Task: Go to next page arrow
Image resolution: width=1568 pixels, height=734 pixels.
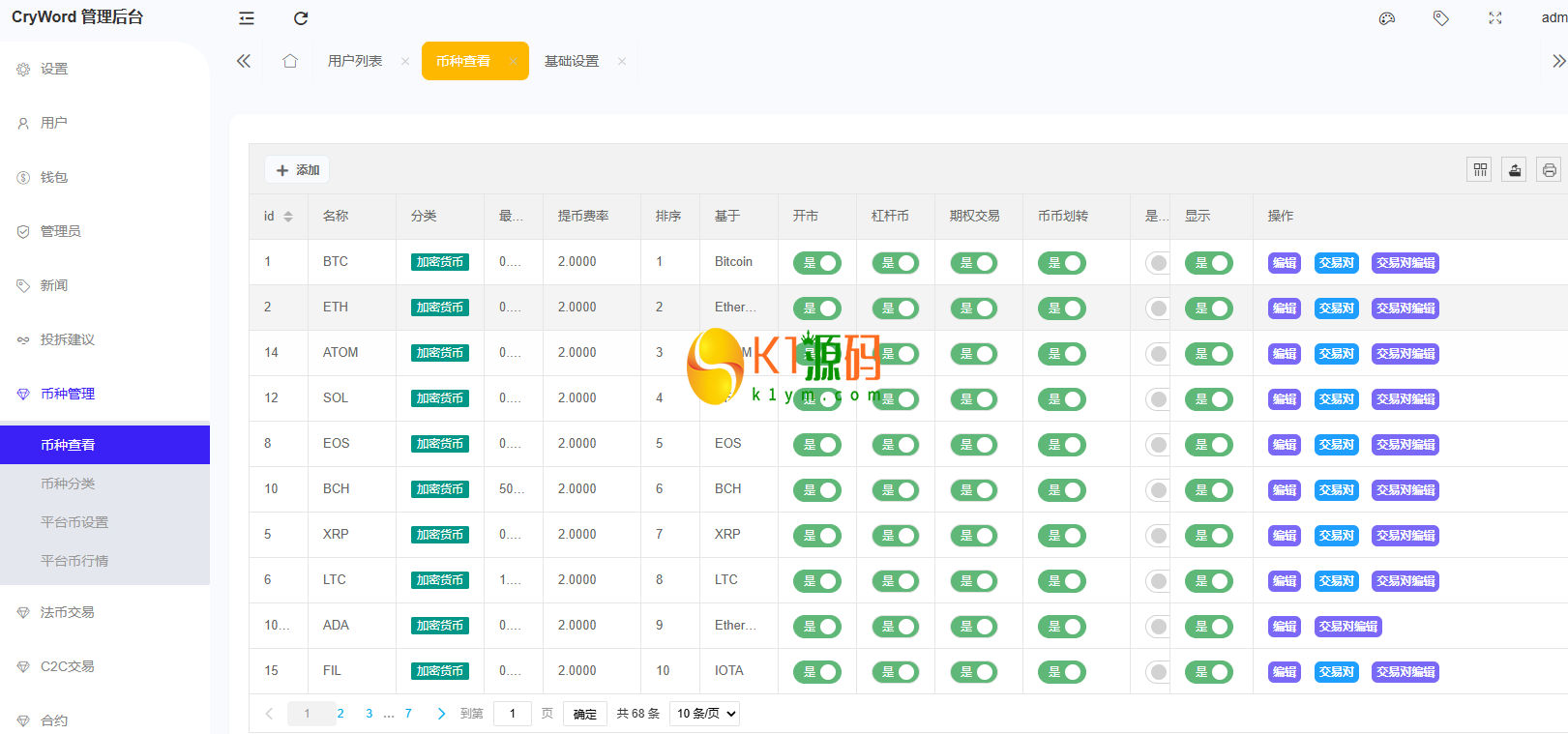Action: 441,714
